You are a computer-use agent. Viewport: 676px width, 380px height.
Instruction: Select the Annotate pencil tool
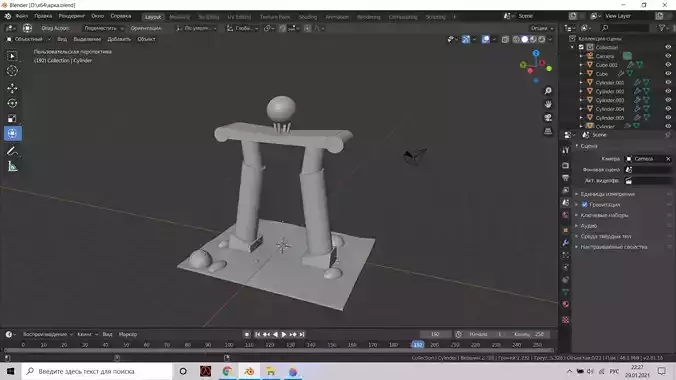(x=12, y=151)
